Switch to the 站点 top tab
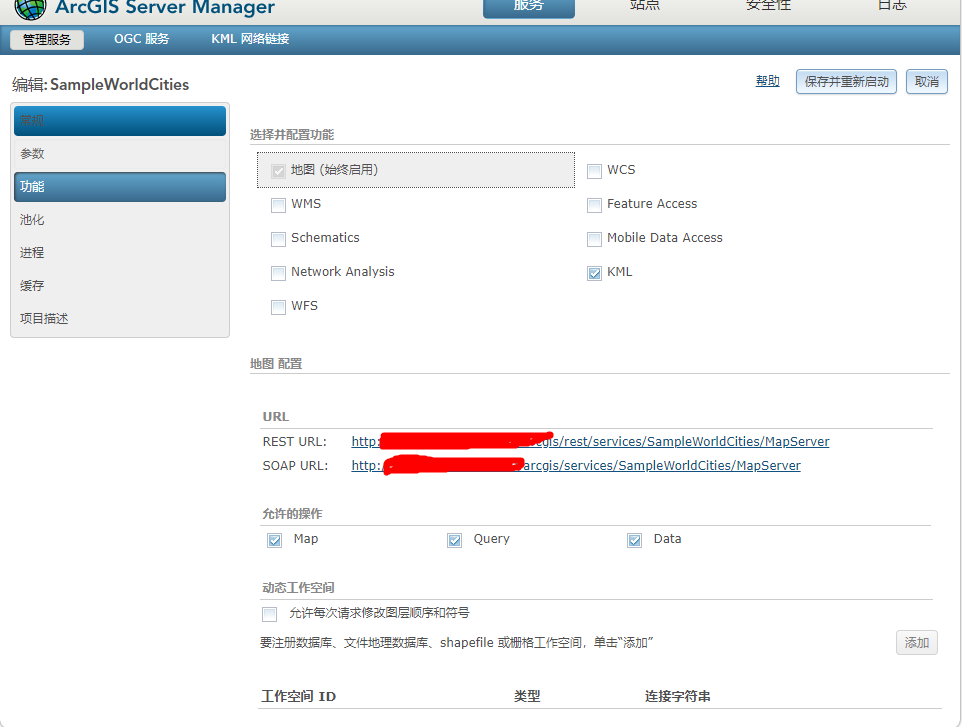962x727 pixels. tap(645, 6)
